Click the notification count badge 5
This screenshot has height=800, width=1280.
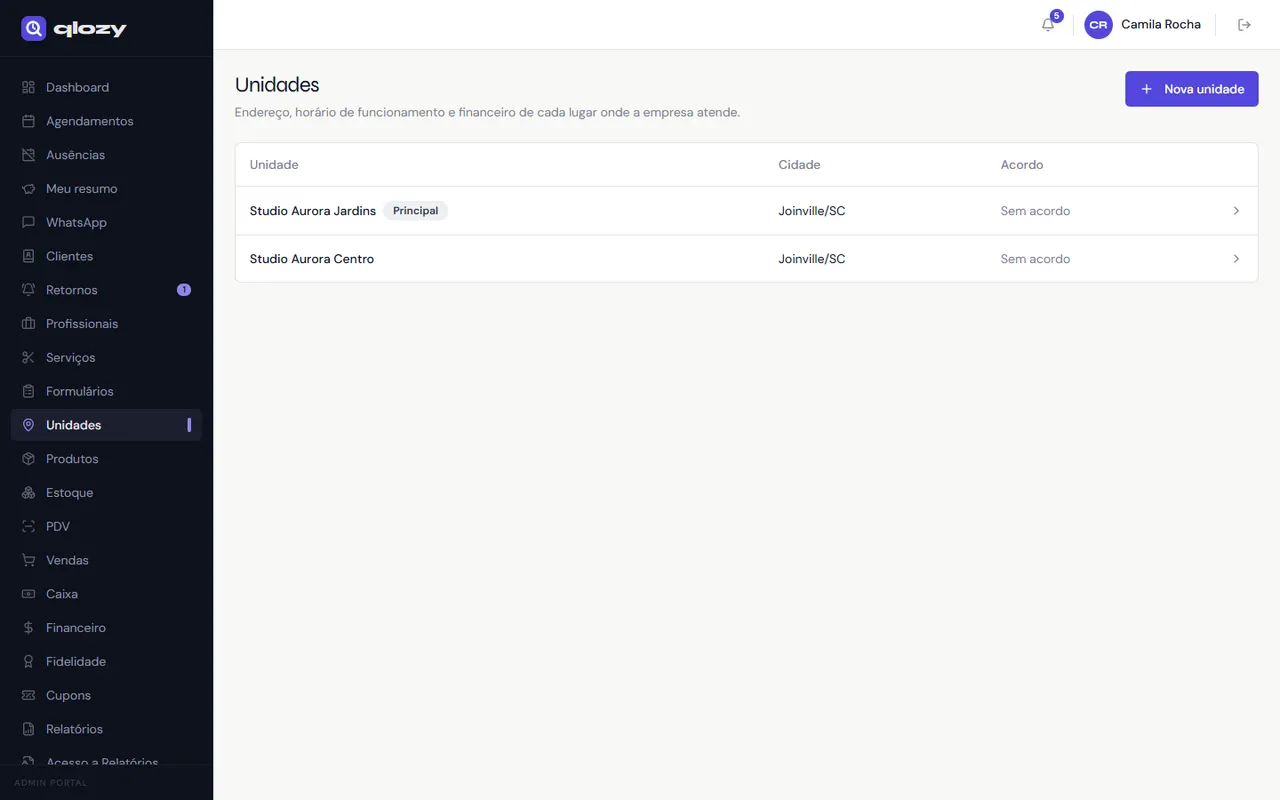click(1057, 16)
